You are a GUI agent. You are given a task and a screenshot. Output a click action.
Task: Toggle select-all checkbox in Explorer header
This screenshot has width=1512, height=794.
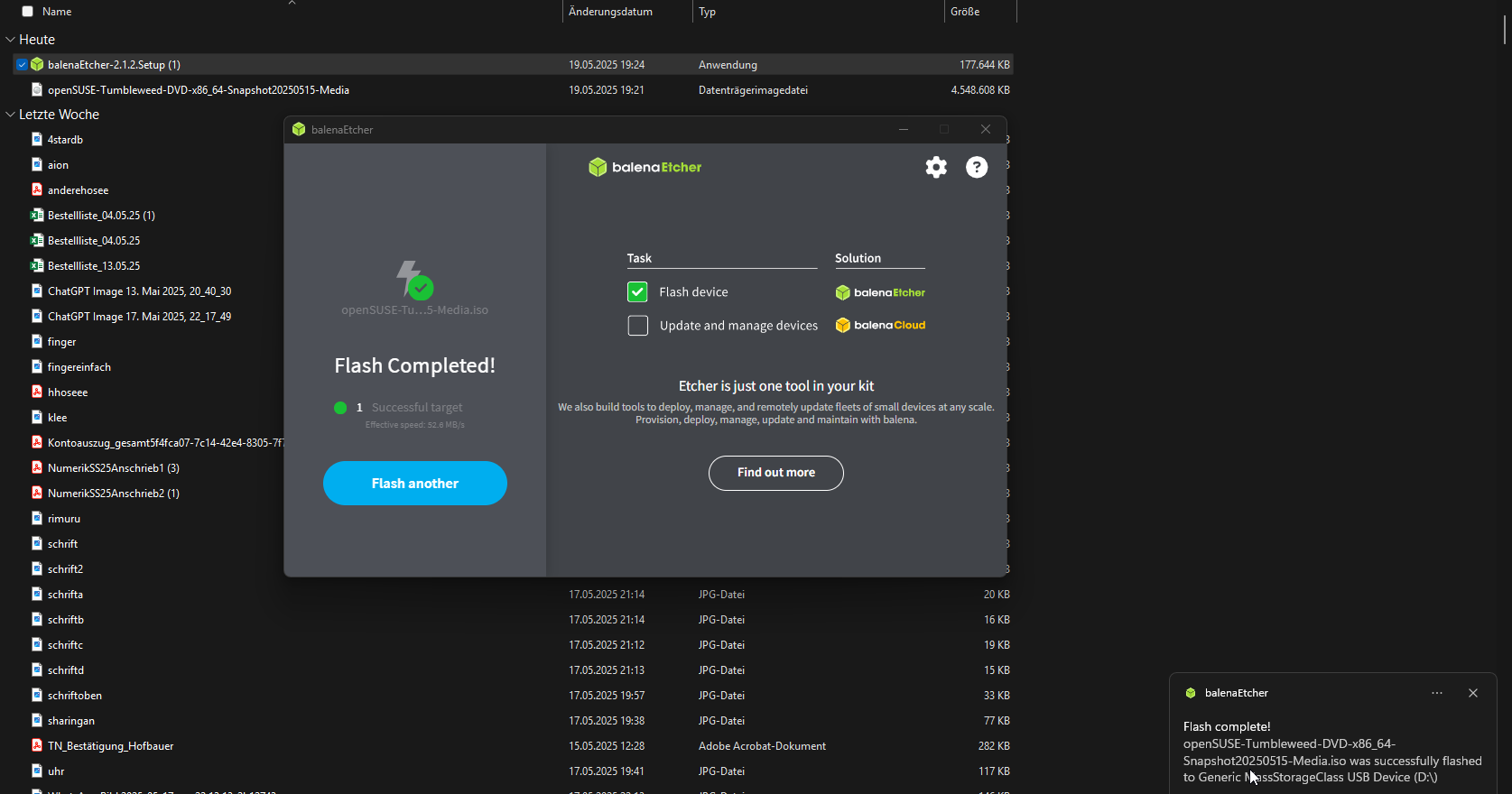pos(27,12)
